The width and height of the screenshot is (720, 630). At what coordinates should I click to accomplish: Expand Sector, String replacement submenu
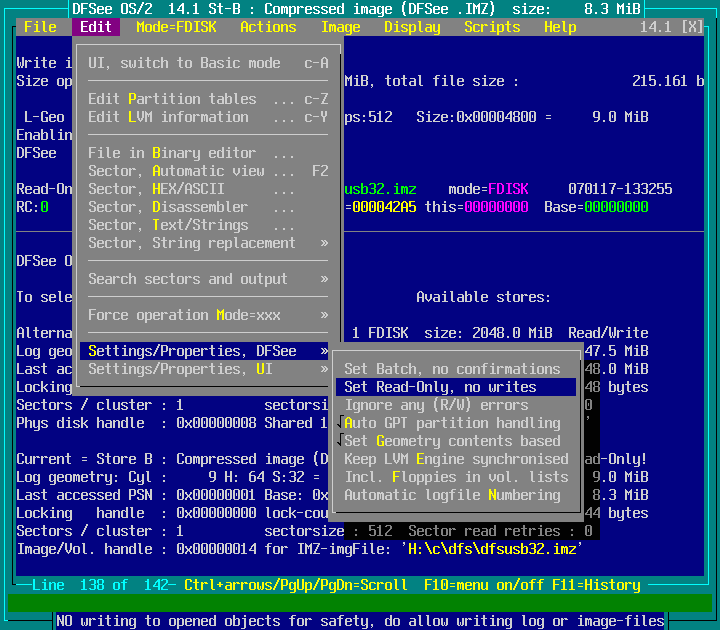click(208, 243)
